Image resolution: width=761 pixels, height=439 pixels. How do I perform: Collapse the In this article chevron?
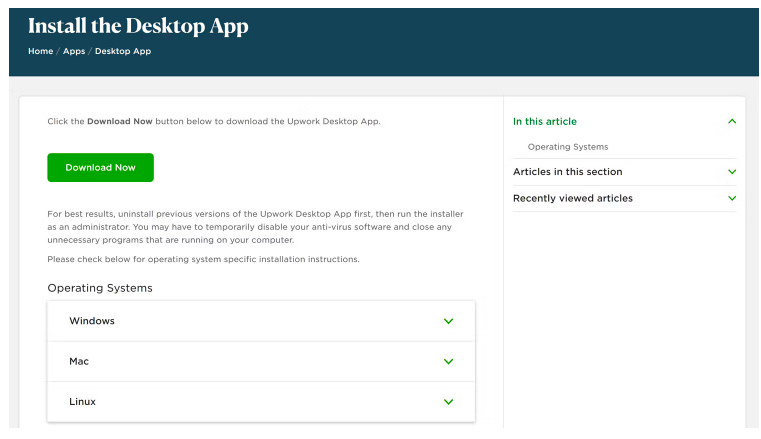(732, 121)
